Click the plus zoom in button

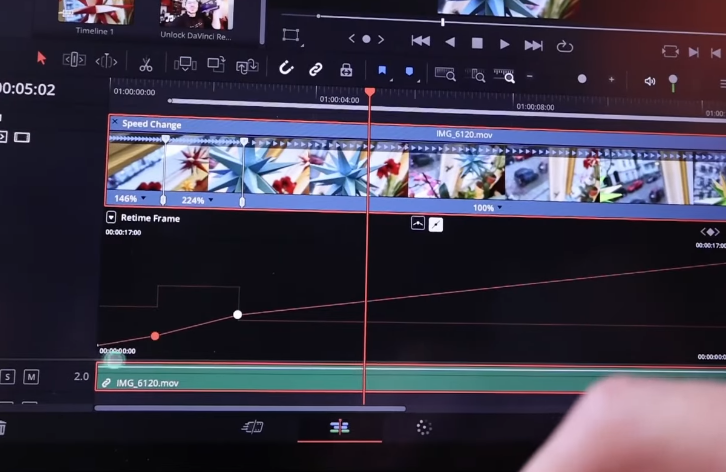pos(612,80)
